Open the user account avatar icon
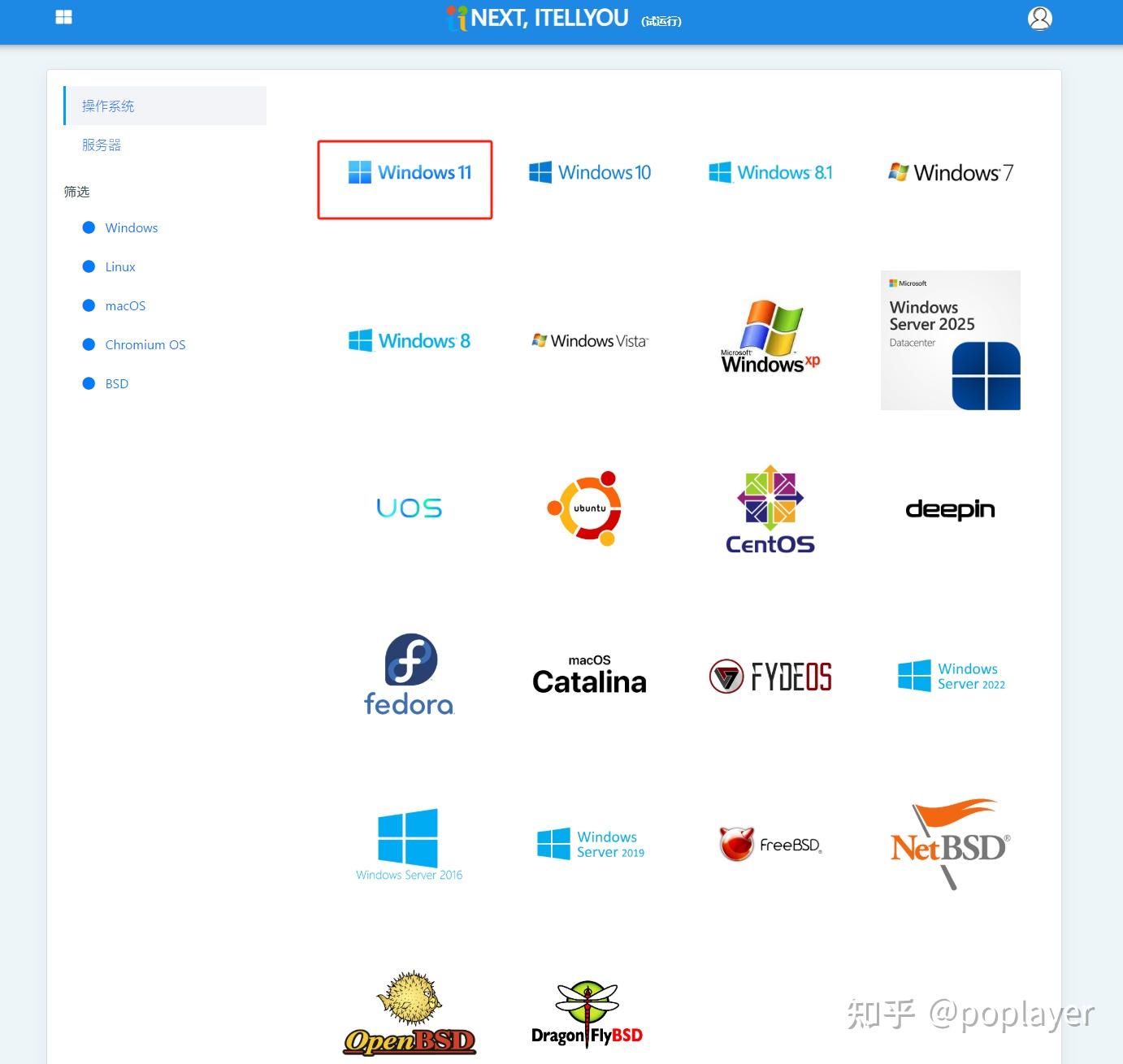 1040,18
